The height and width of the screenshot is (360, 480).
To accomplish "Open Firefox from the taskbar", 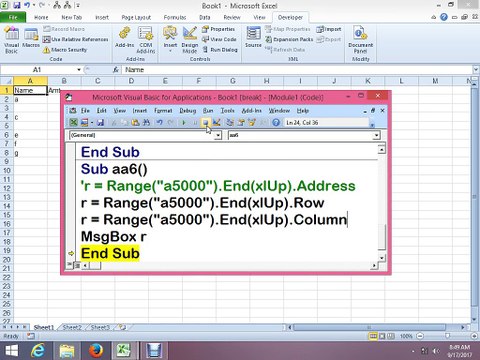I will 96,351.
